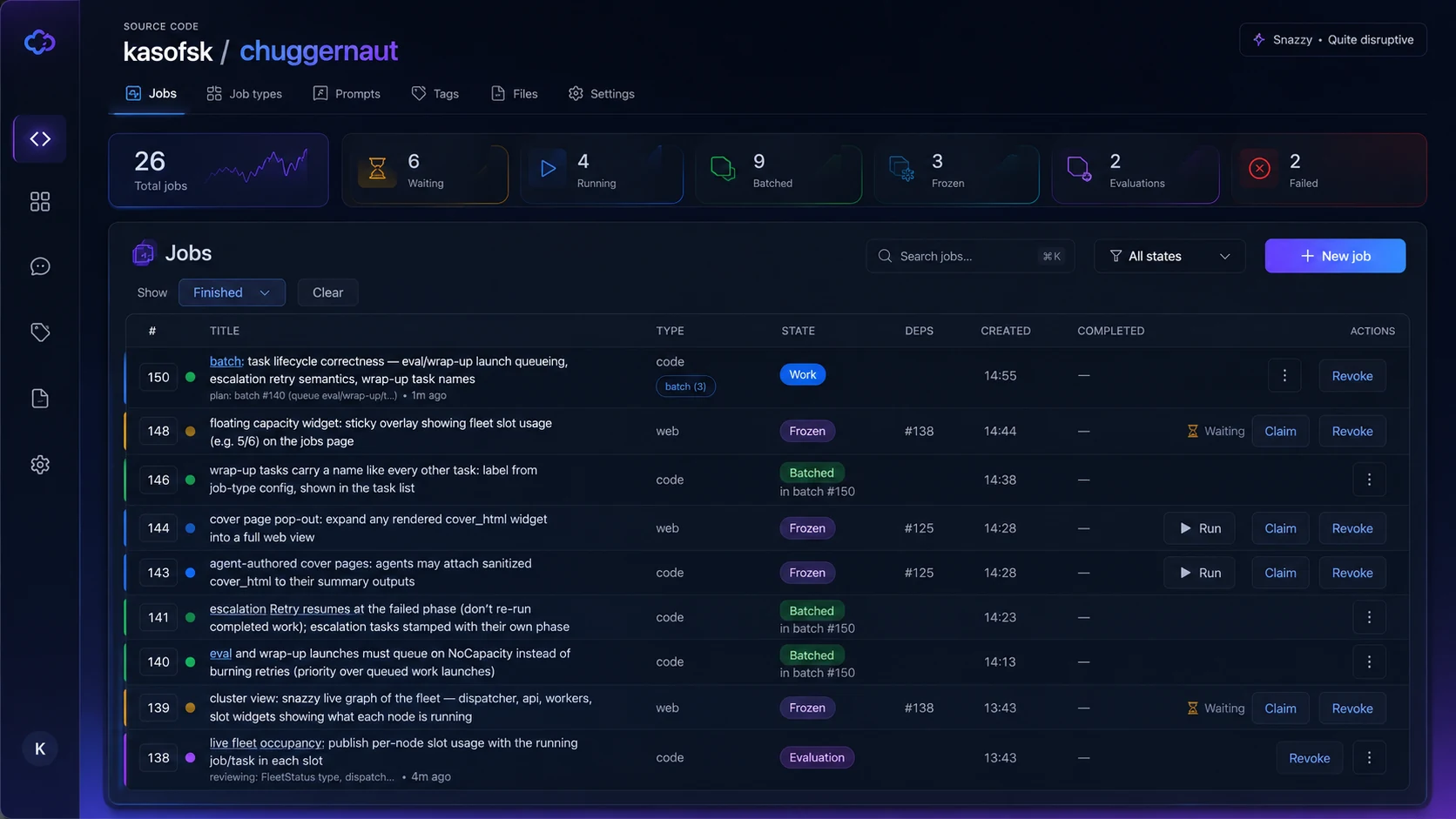Open the tag icon in sidebar
Viewport: 1456px width, 819px height.
40,332
